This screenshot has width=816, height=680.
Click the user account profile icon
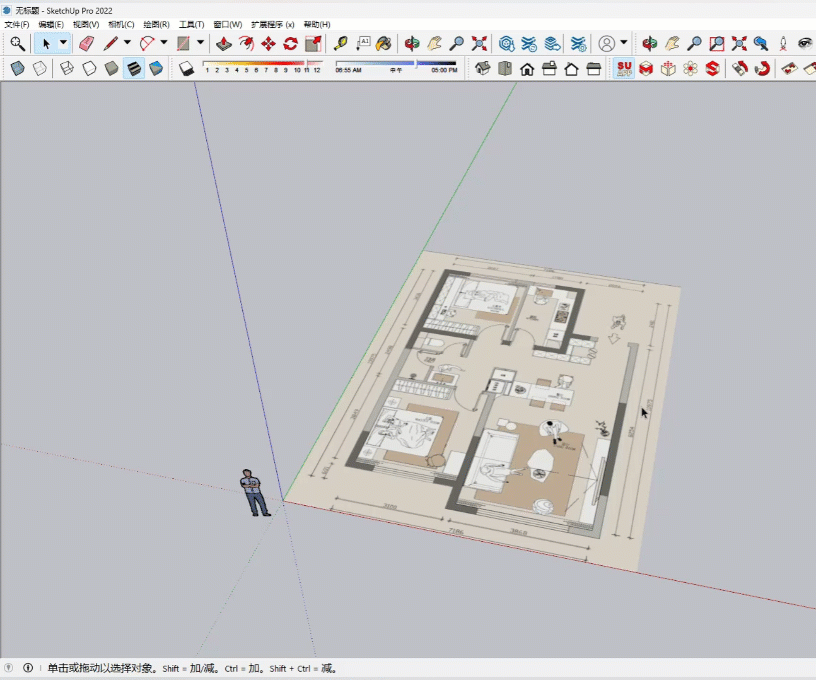[607, 44]
